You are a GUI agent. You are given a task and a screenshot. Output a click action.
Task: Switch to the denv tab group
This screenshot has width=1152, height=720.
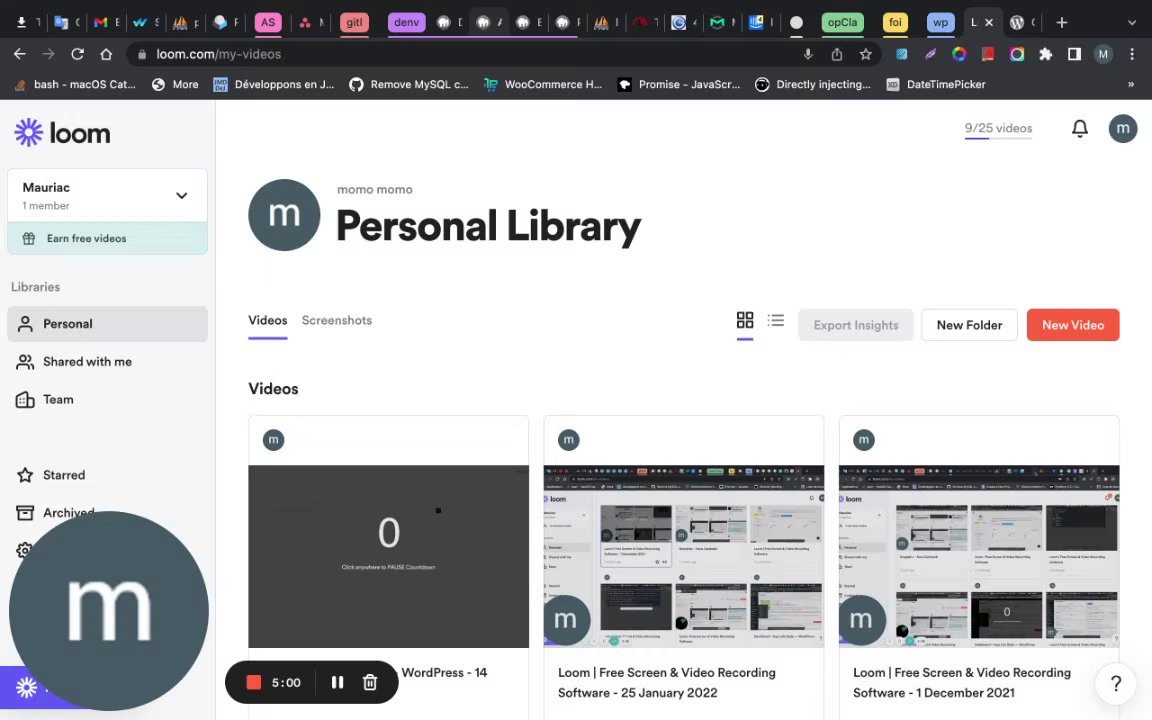pos(406,23)
